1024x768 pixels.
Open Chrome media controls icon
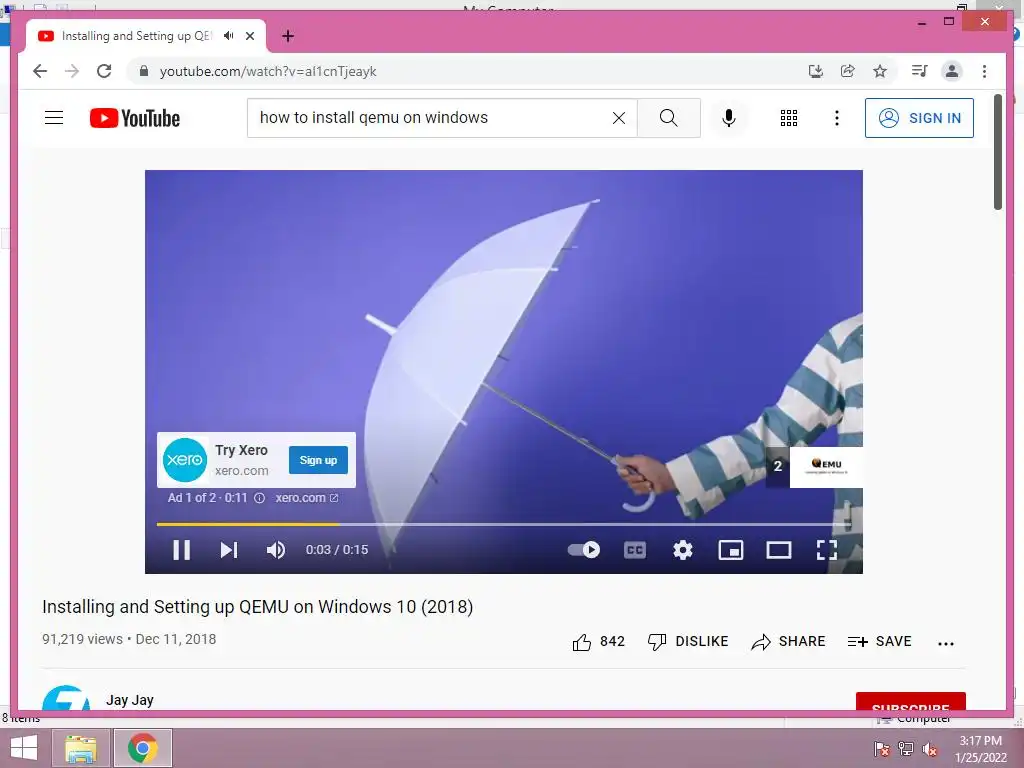point(920,71)
